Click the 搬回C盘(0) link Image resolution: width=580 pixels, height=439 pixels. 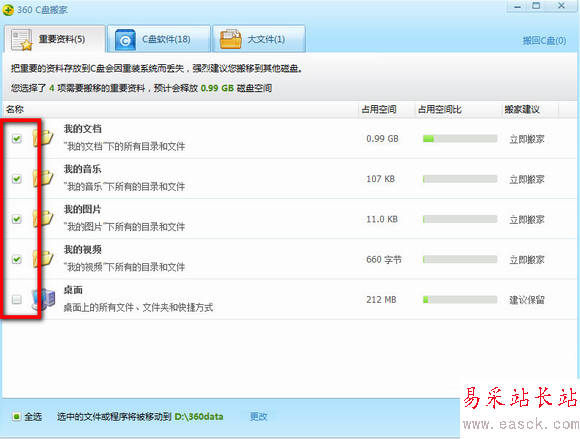click(544, 41)
